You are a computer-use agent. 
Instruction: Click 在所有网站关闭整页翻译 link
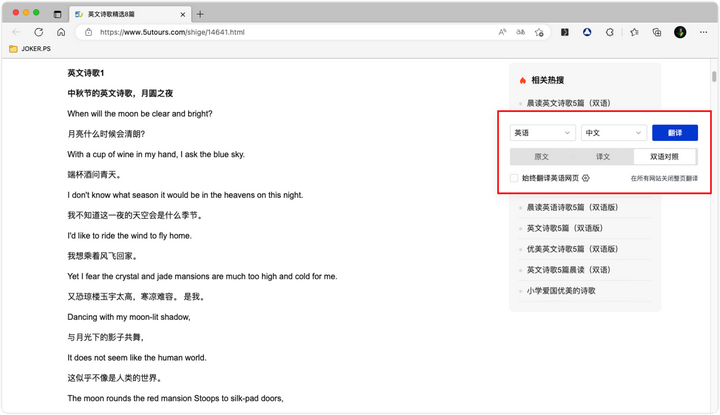(664, 178)
